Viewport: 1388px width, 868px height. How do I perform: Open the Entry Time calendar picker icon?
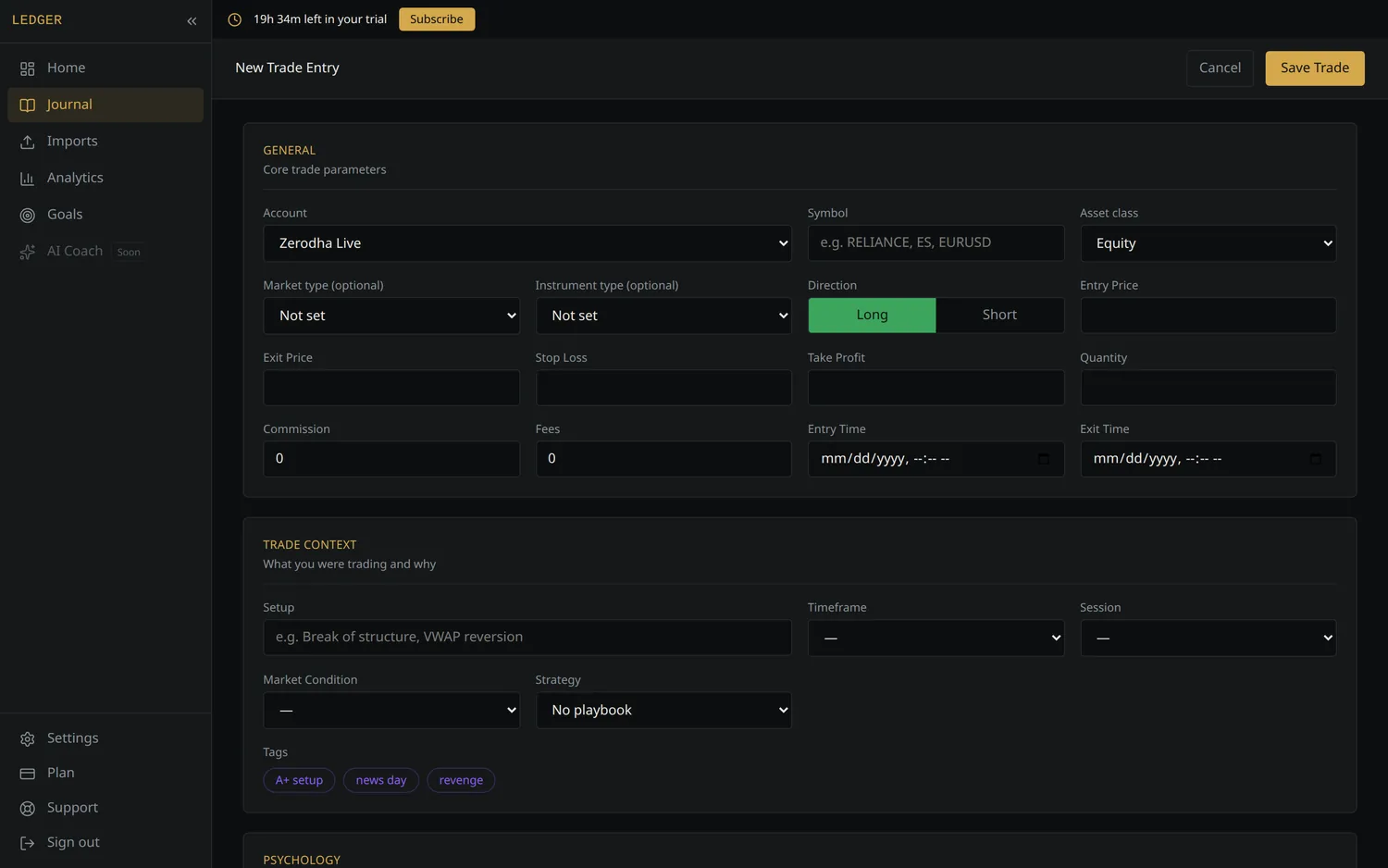[1044, 459]
